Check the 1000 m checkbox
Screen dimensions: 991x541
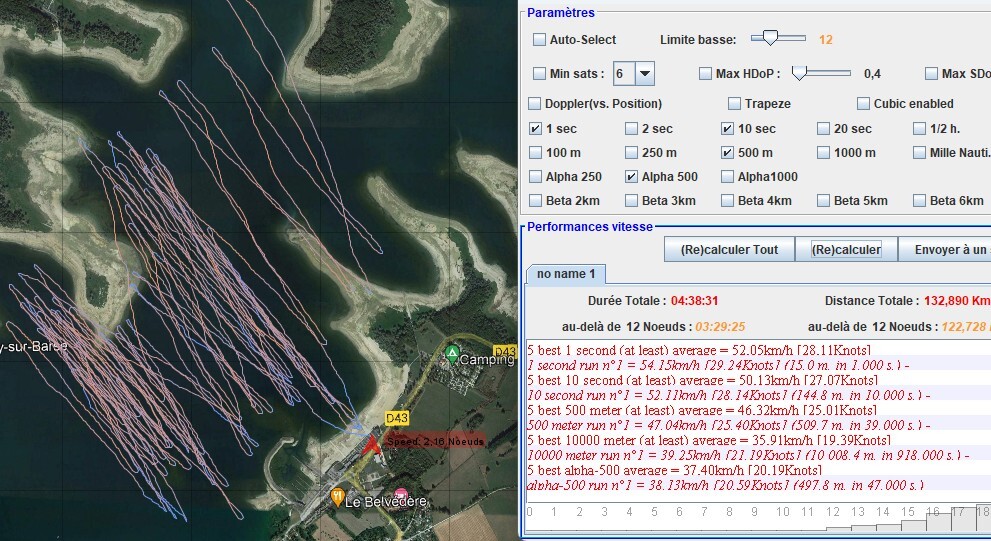click(823, 153)
